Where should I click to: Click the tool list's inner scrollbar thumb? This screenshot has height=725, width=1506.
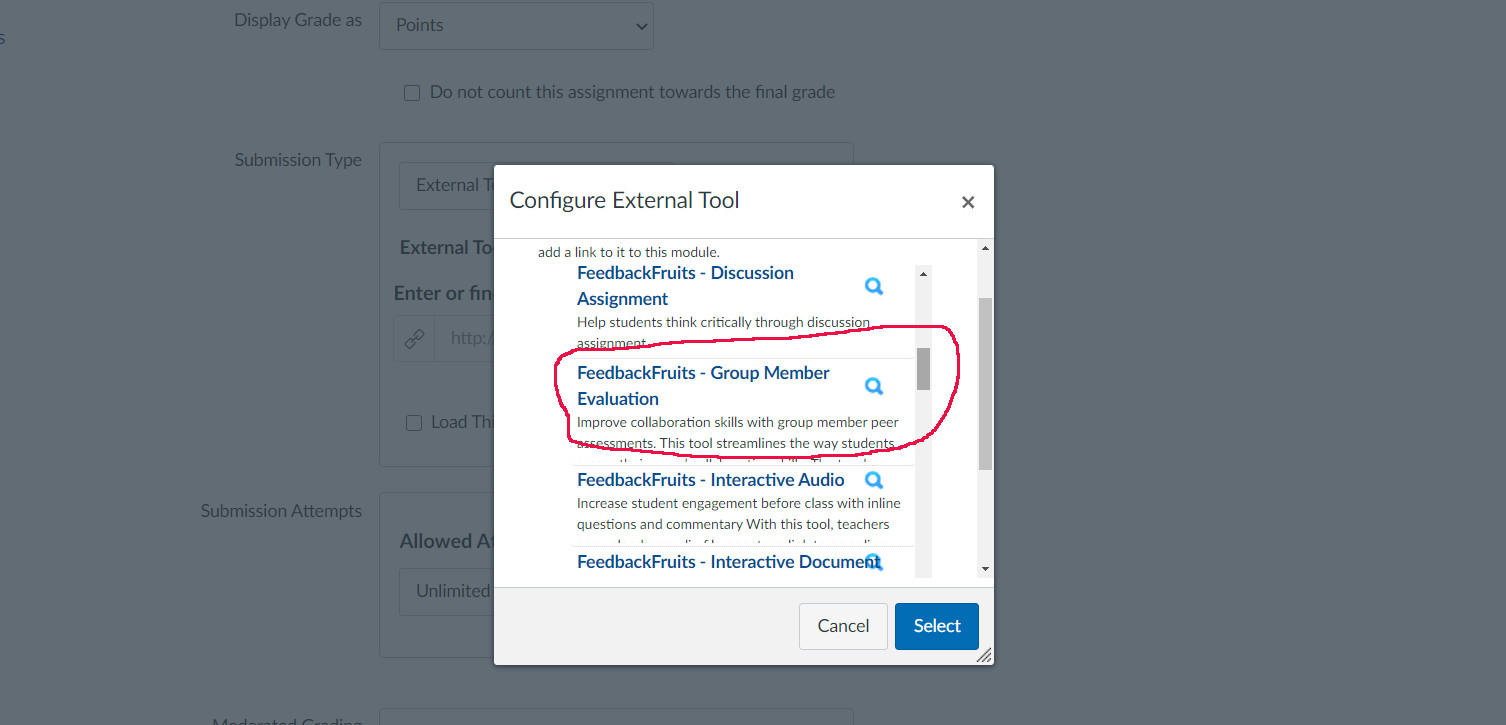[x=923, y=368]
